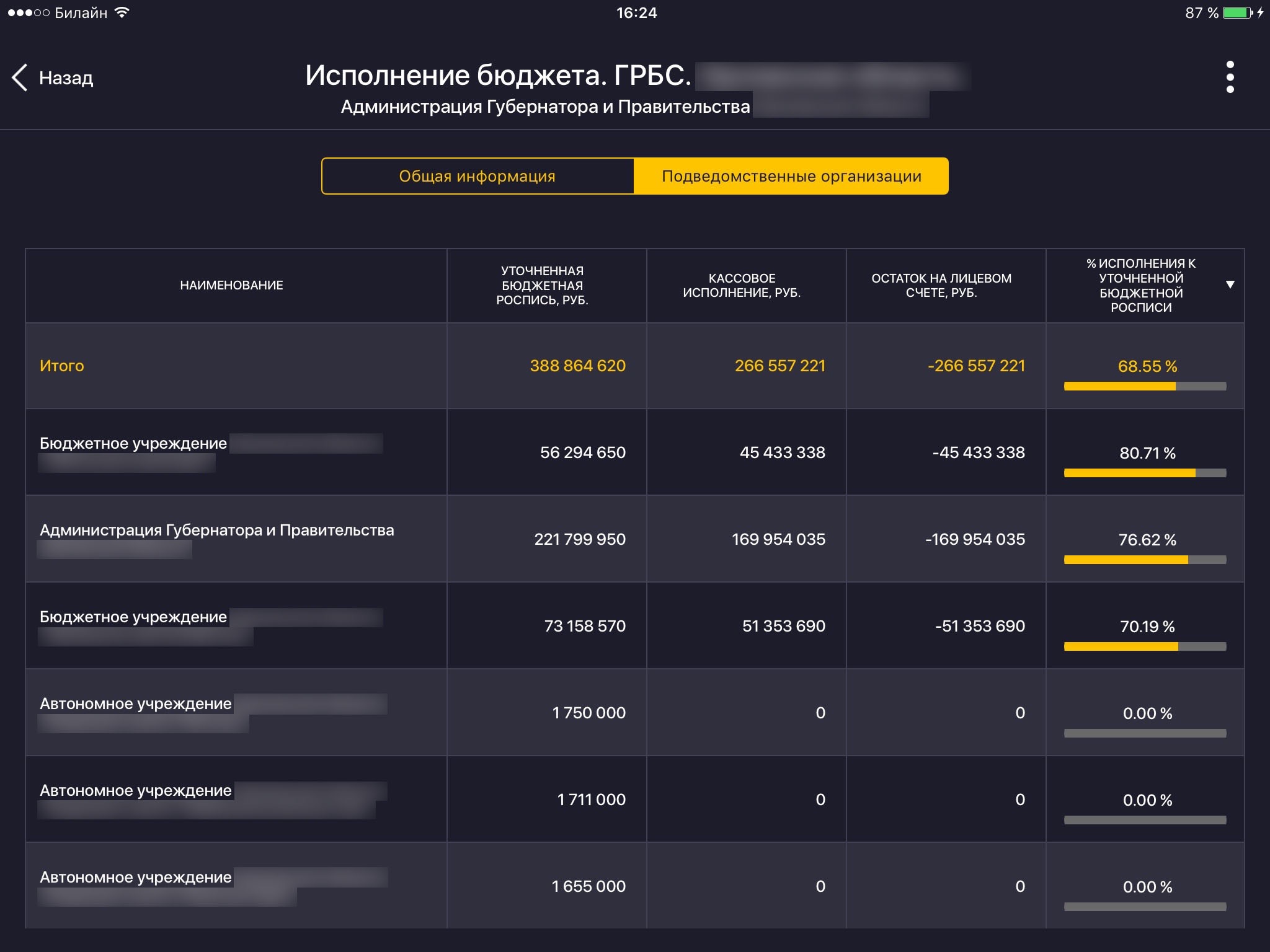
Task: Click the 68.55 % percentage value
Action: pyautogui.click(x=1147, y=366)
